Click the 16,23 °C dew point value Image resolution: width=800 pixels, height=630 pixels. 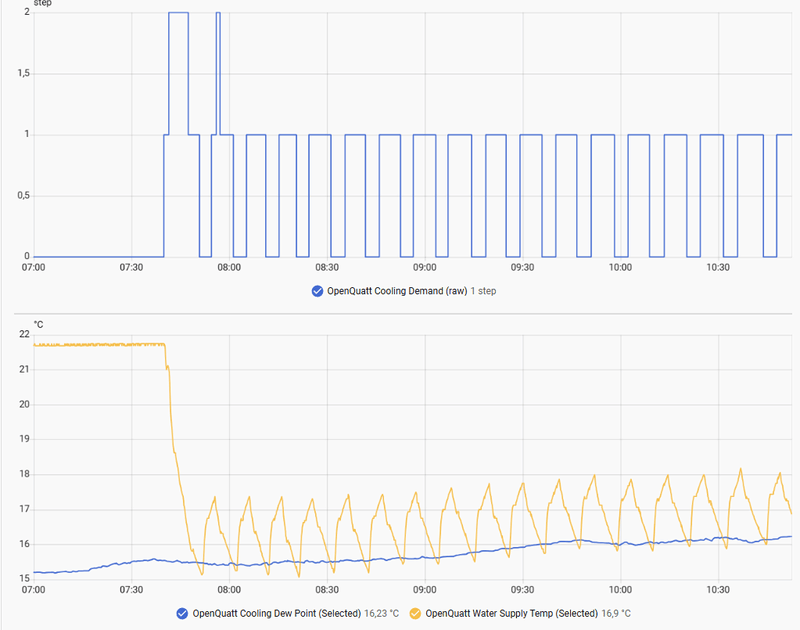tap(382, 614)
